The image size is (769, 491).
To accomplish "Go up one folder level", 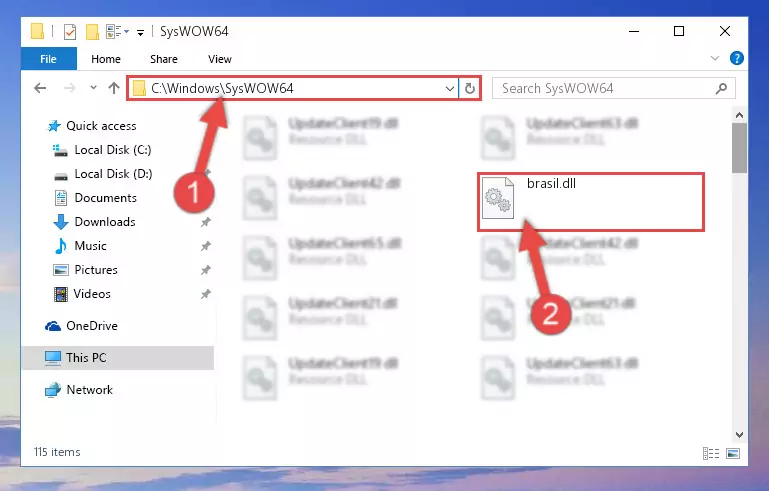I will click(x=114, y=88).
